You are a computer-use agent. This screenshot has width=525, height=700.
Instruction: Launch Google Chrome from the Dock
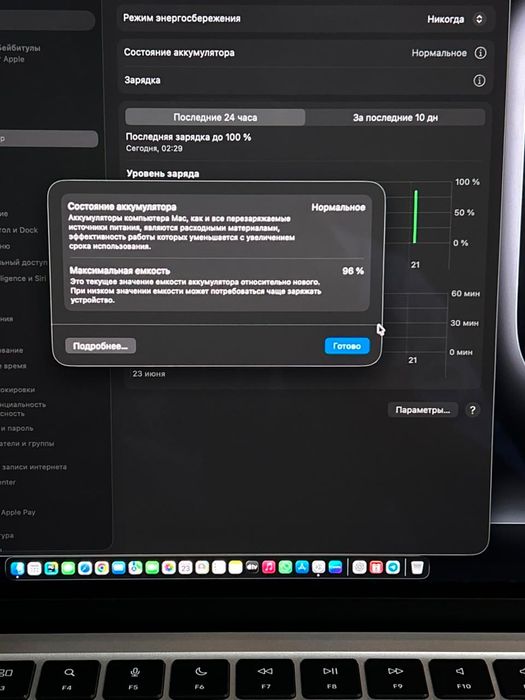102,568
